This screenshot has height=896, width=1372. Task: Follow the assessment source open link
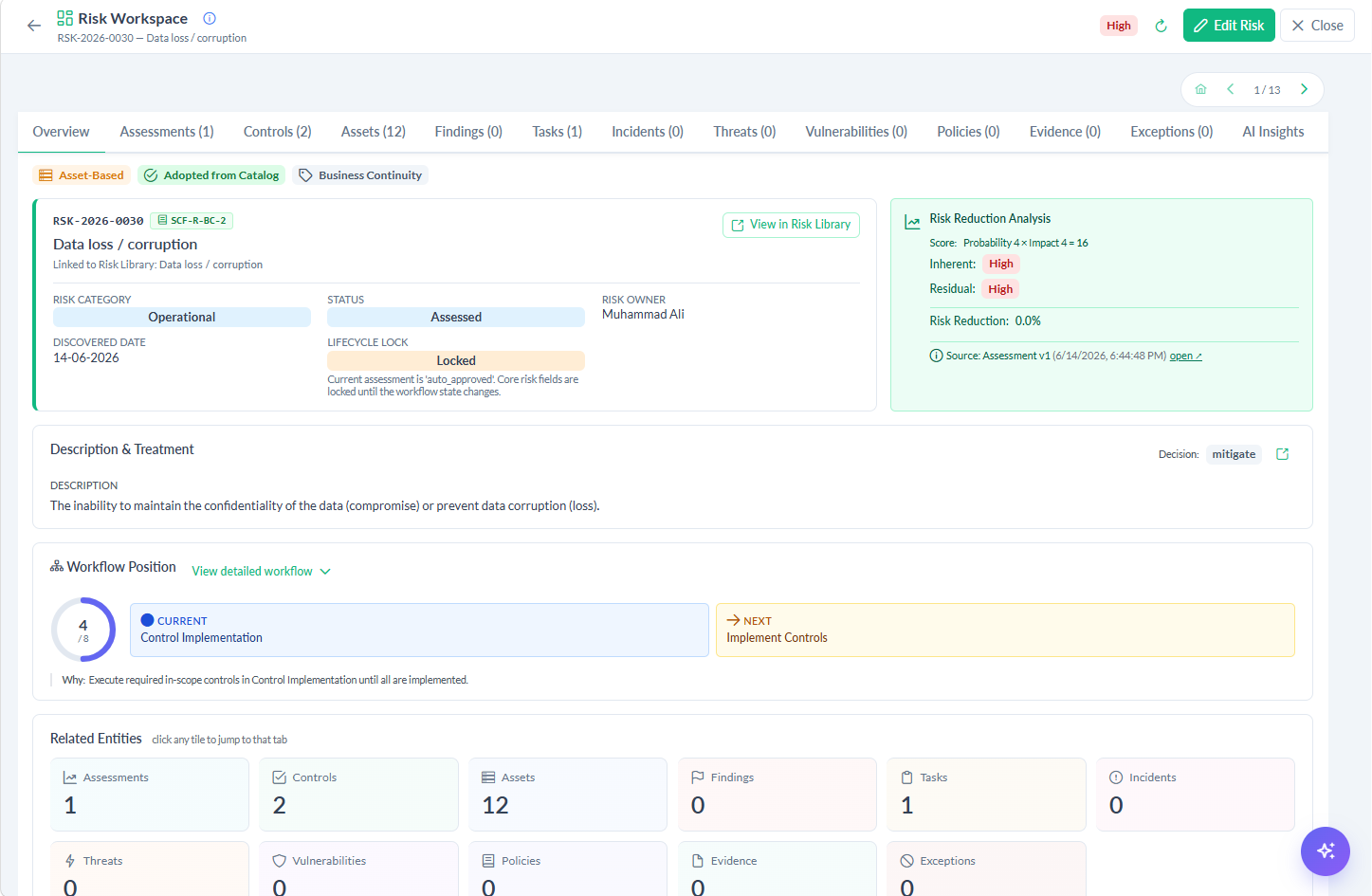(x=1185, y=357)
